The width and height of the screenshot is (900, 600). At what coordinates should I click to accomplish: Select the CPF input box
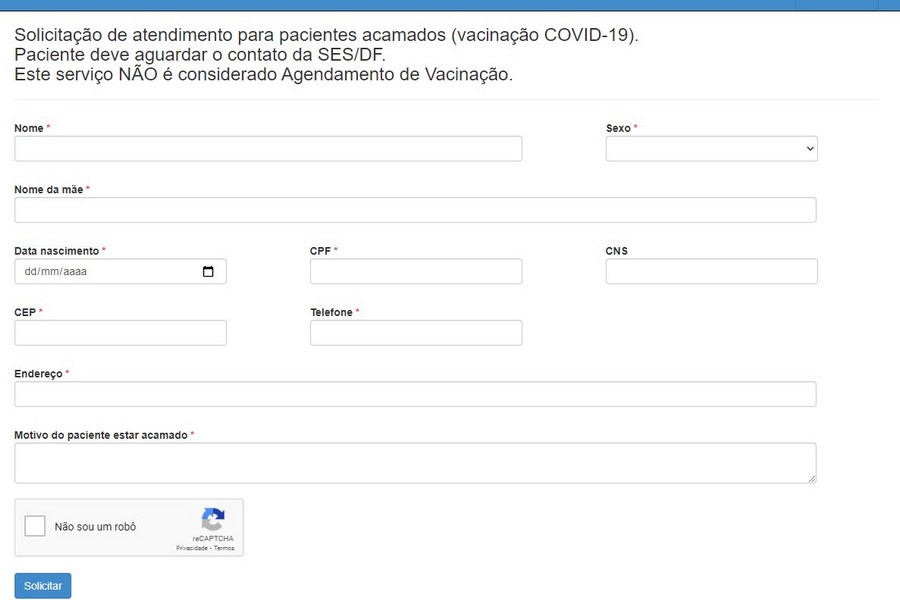coord(416,272)
